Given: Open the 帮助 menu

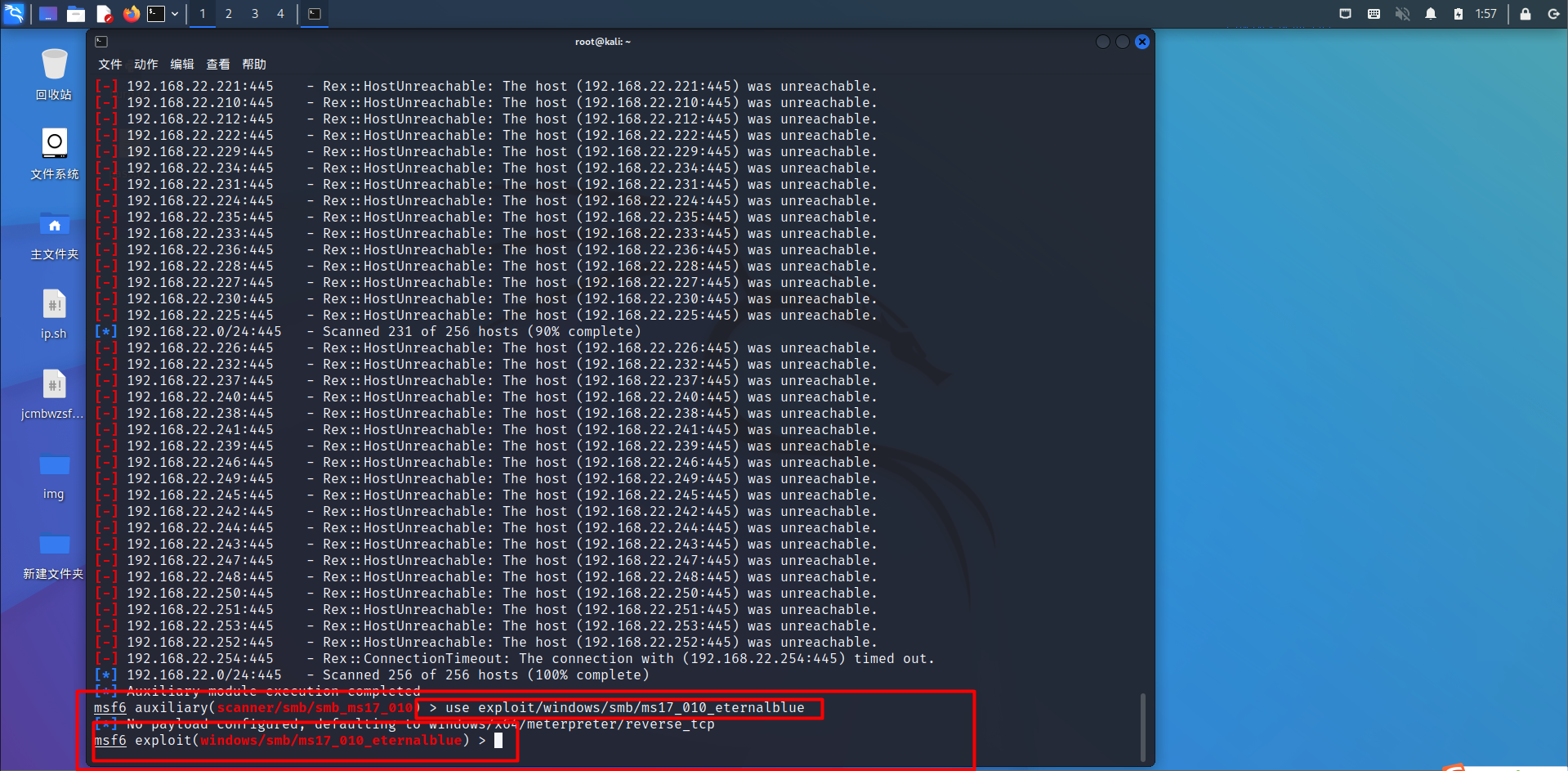Looking at the screenshot, I should [x=254, y=65].
